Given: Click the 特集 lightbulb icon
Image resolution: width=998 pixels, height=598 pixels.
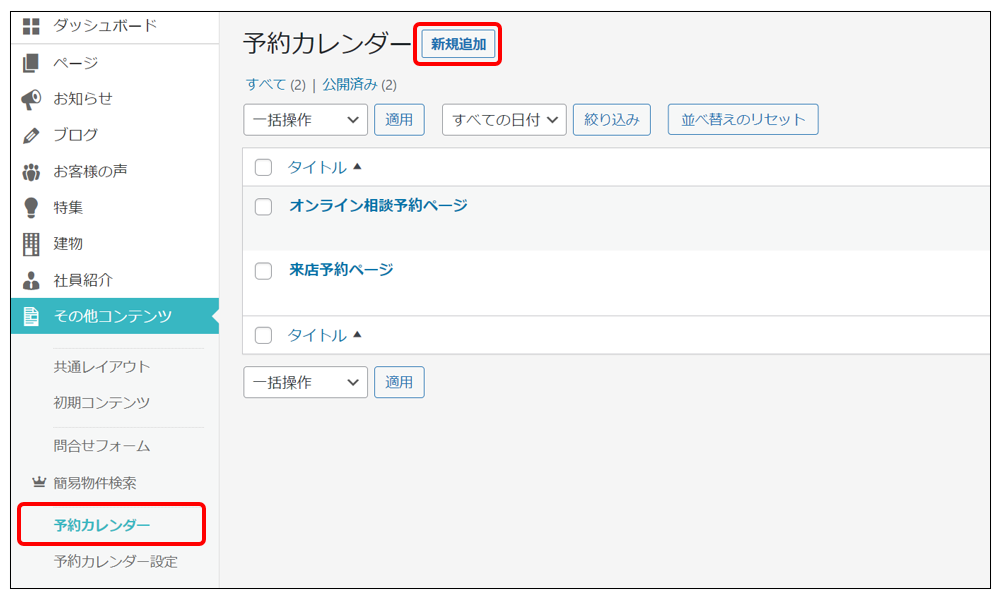Looking at the screenshot, I should pyautogui.click(x=31, y=207).
